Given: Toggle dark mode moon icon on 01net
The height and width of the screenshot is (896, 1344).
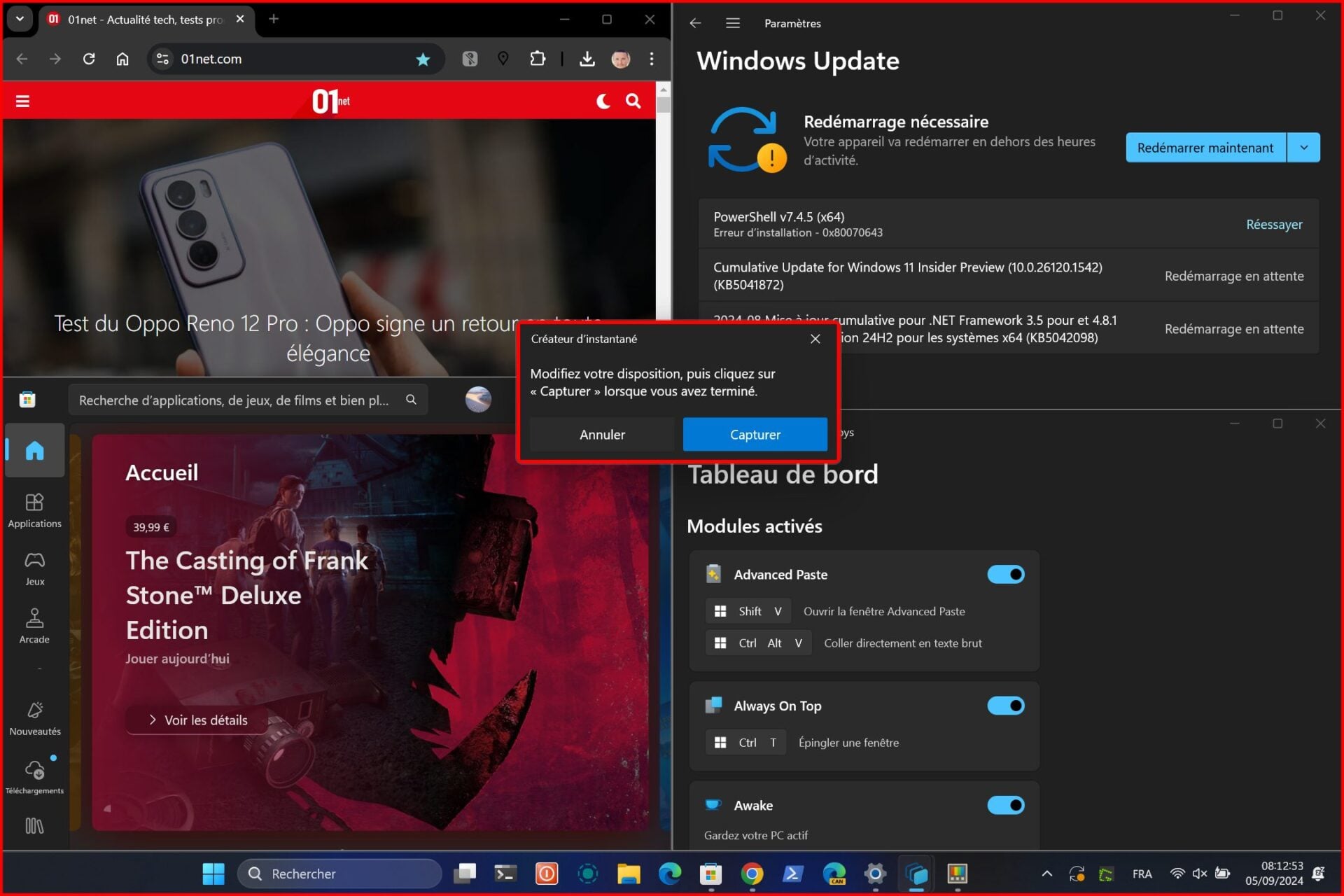Looking at the screenshot, I should tap(603, 101).
